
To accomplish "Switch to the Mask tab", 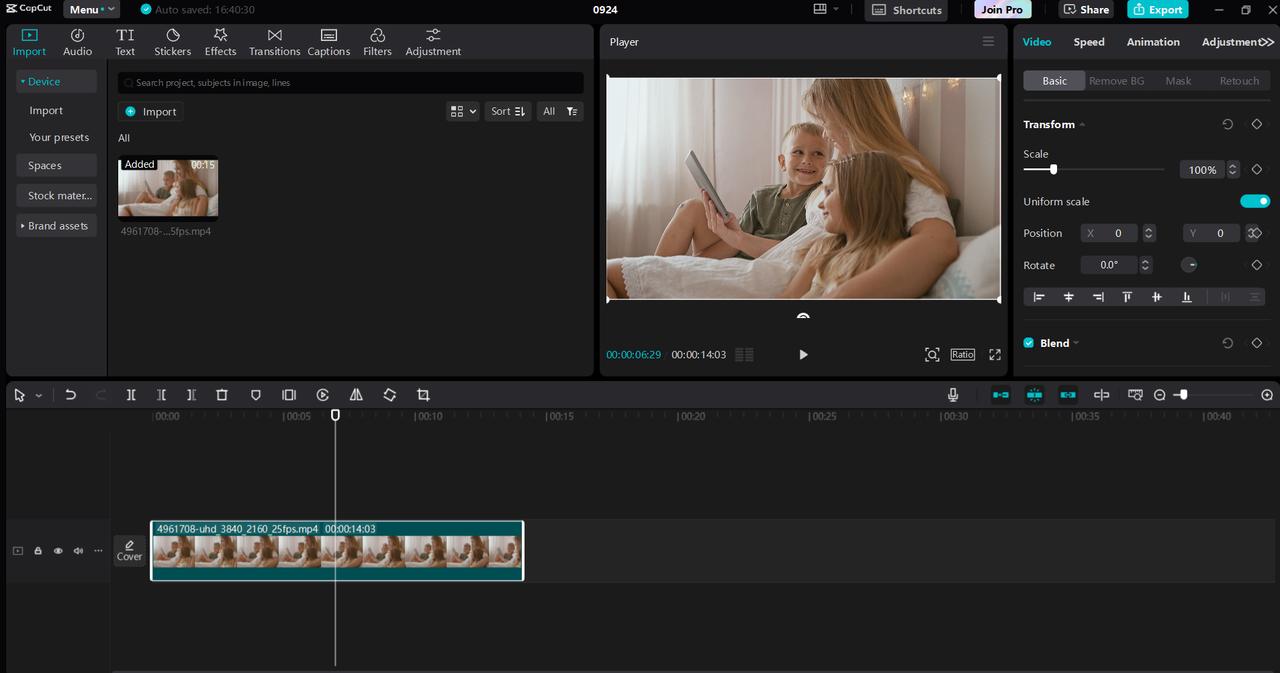I will [1178, 81].
